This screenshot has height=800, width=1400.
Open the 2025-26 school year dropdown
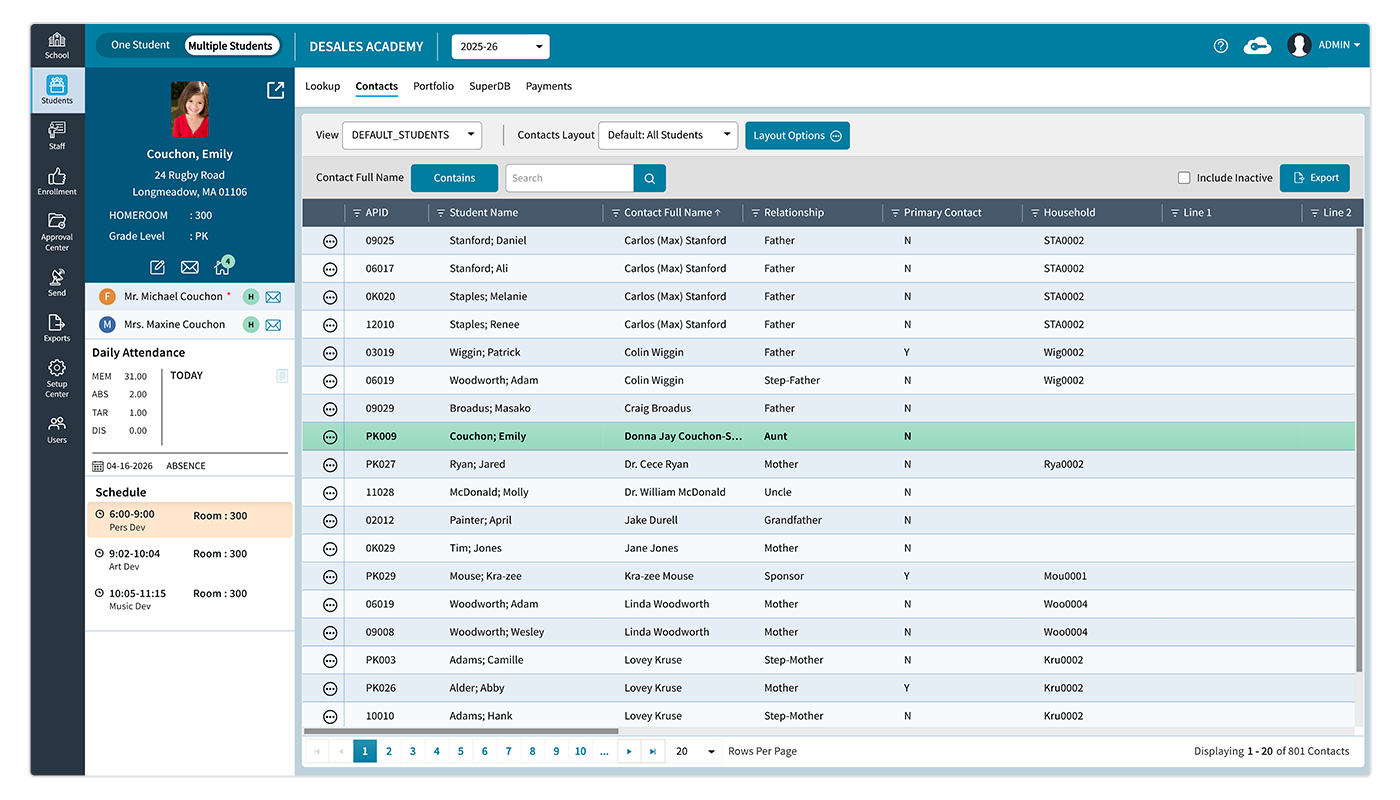click(501, 46)
